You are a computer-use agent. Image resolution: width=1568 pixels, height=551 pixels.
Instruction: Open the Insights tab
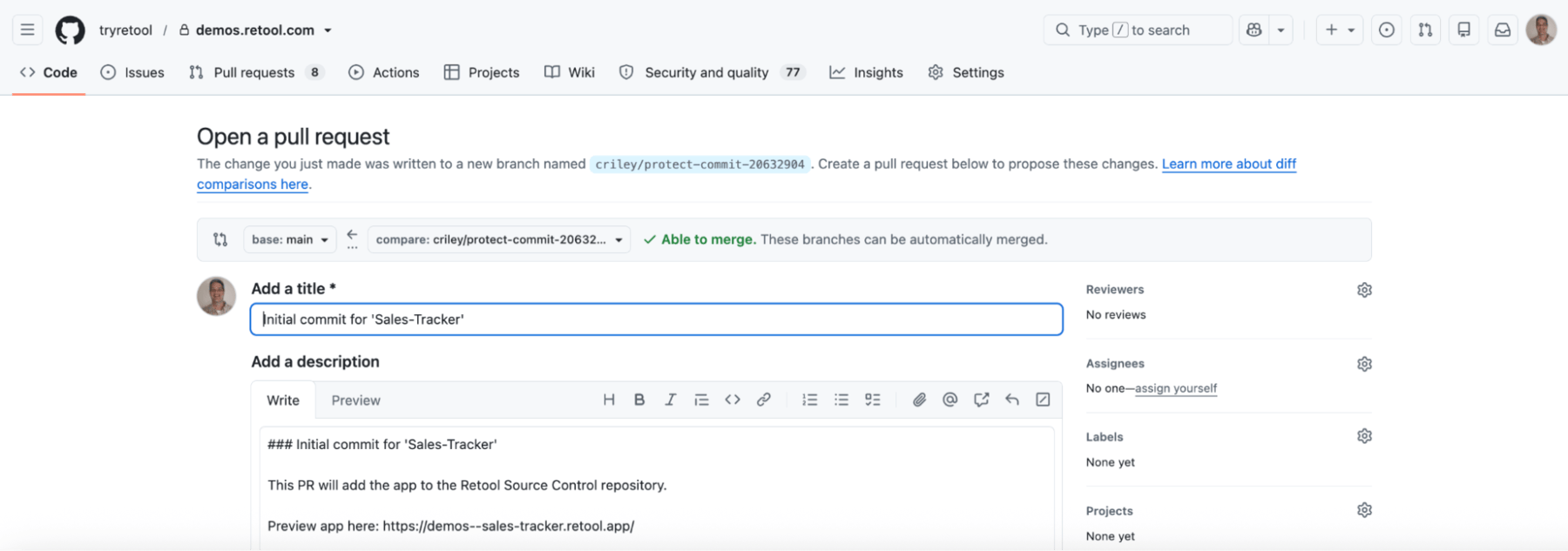pyautogui.click(x=866, y=72)
